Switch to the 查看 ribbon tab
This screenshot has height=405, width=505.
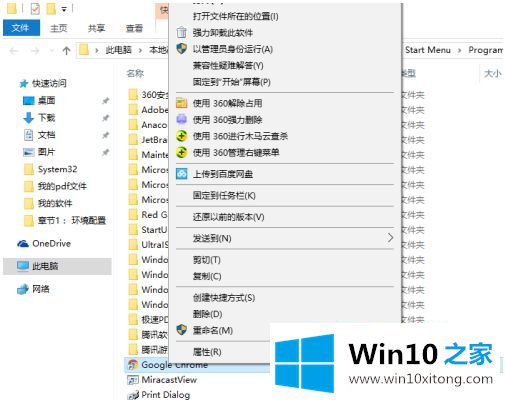click(134, 28)
